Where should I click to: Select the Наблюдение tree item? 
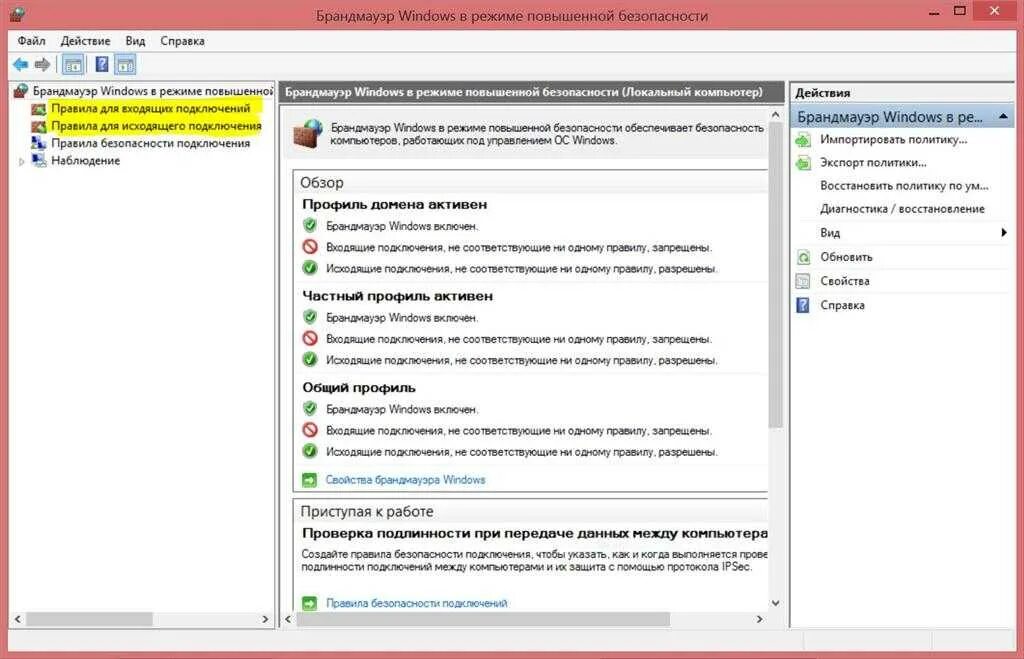[86, 160]
